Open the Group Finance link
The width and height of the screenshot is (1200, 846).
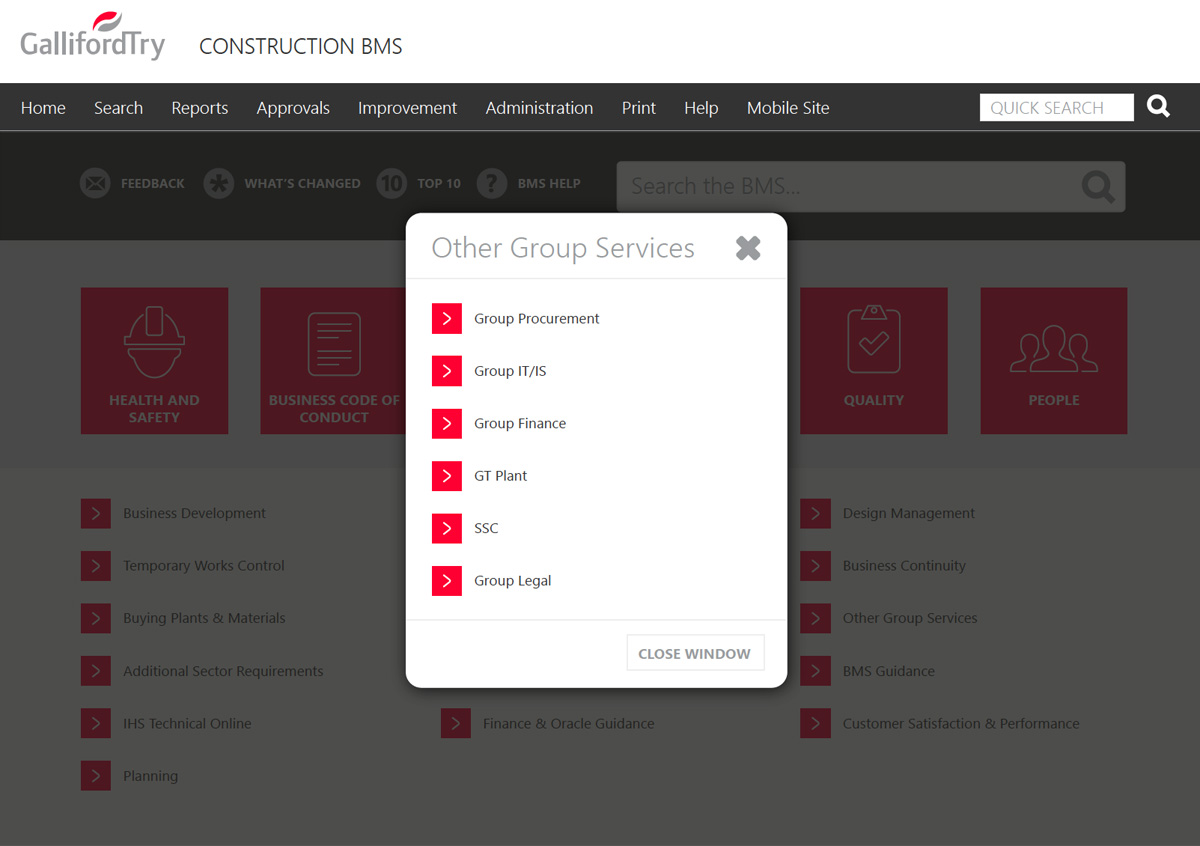(x=520, y=423)
